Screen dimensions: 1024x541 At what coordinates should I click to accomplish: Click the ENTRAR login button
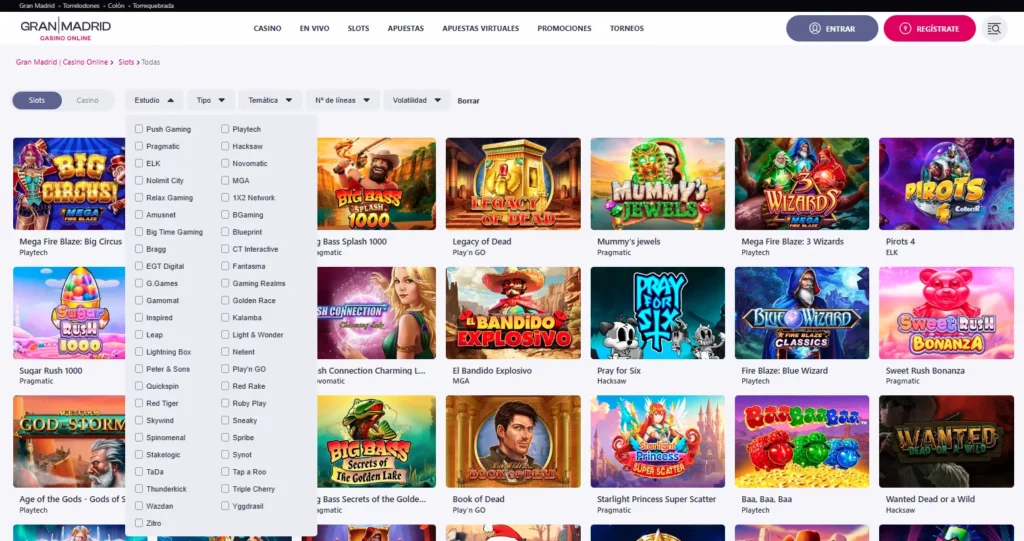(832, 29)
